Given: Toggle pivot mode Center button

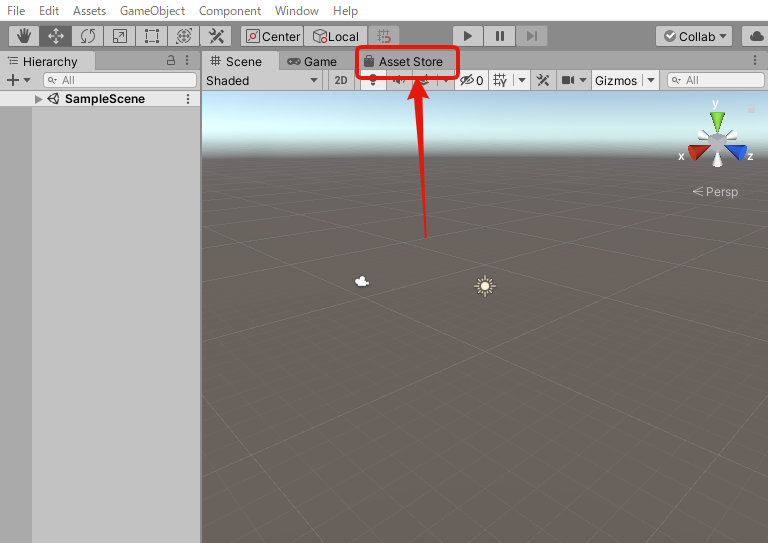Looking at the screenshot, I should tap(272, 36).
